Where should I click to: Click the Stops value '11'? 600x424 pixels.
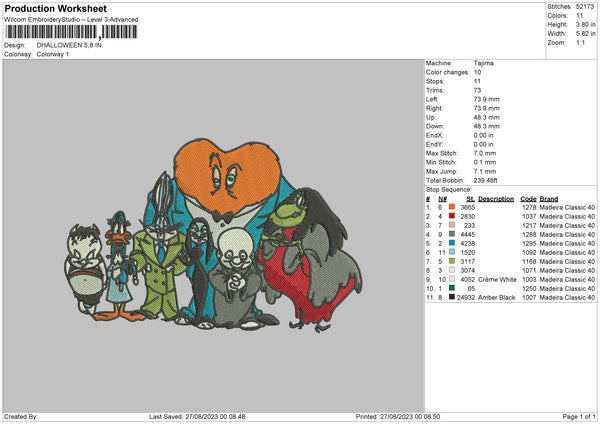pyautogui.click(x=477, y=81)
